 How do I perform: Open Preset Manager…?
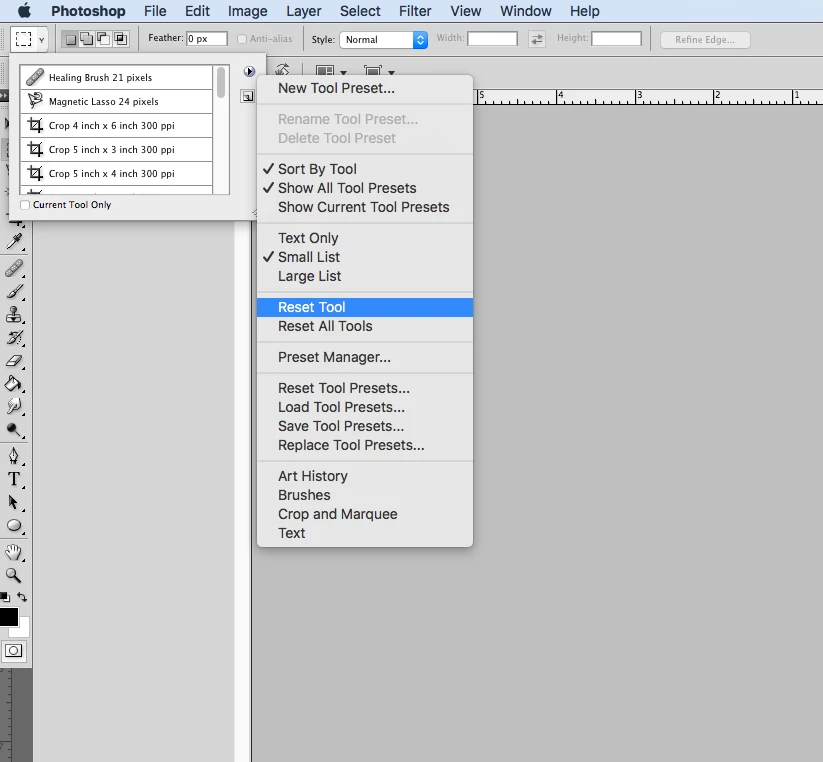(x=365, y=357)
